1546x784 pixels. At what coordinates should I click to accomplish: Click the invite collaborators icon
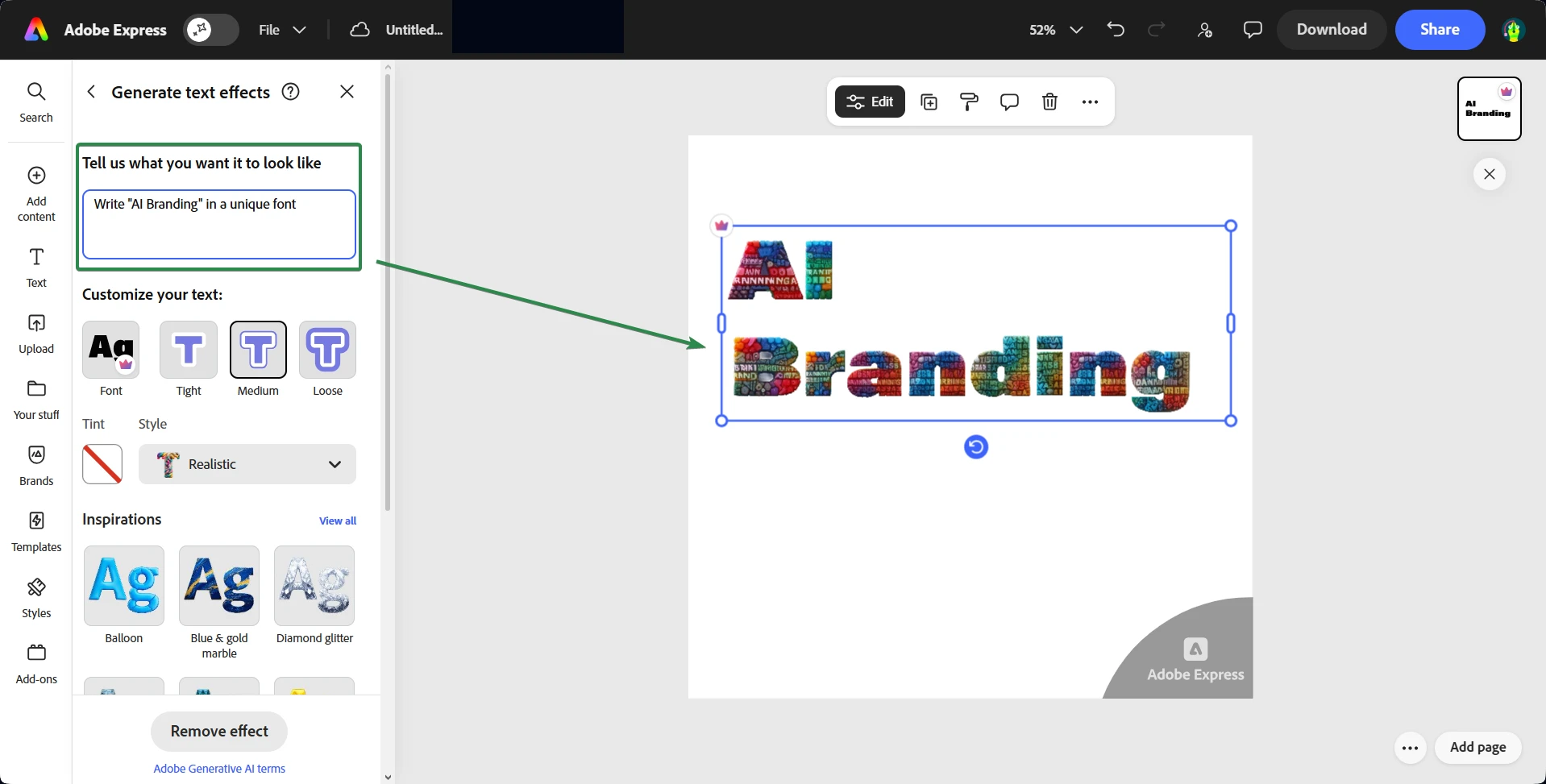1205,30
